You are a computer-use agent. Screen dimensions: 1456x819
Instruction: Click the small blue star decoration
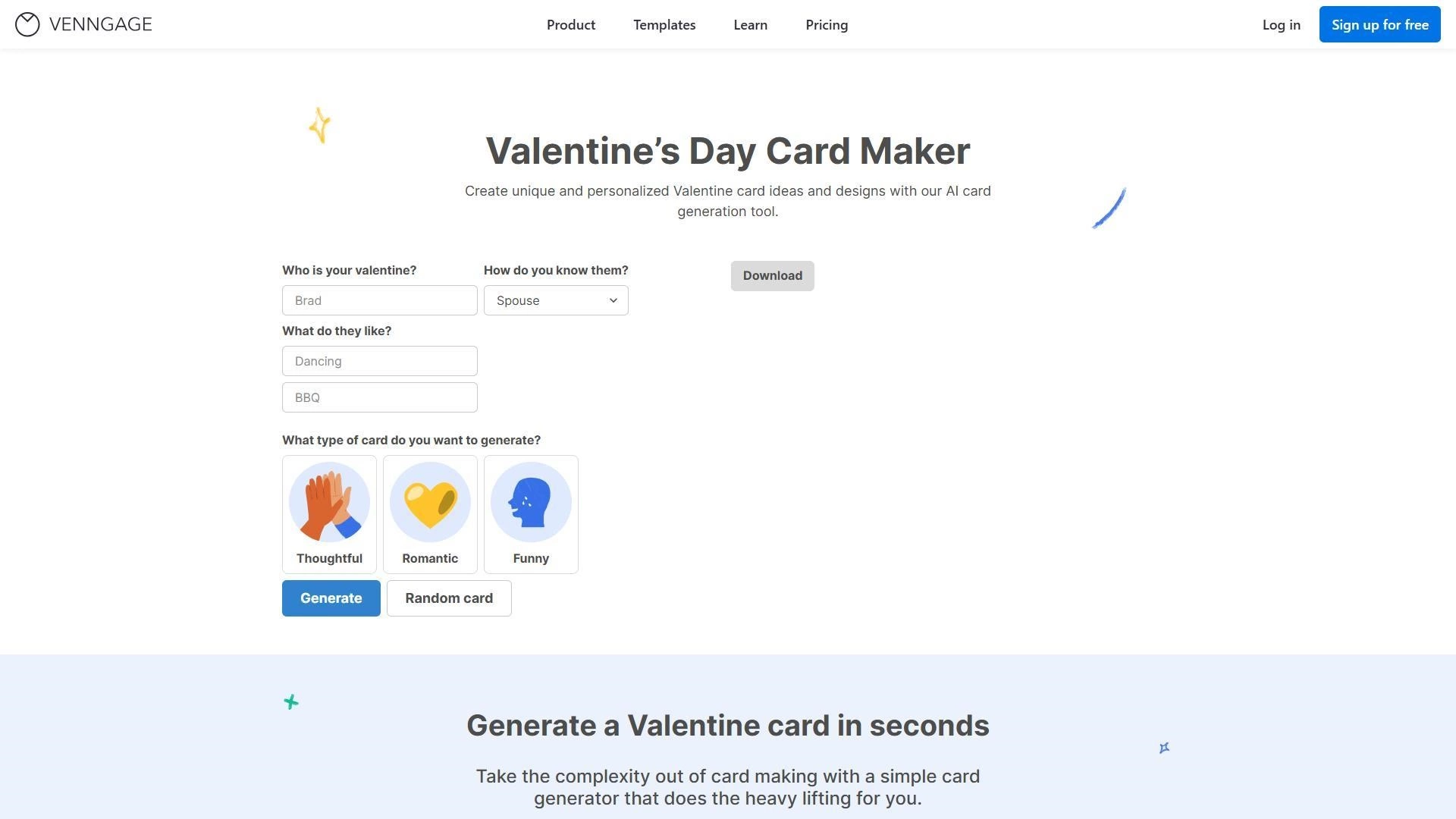click(1164, 748)
